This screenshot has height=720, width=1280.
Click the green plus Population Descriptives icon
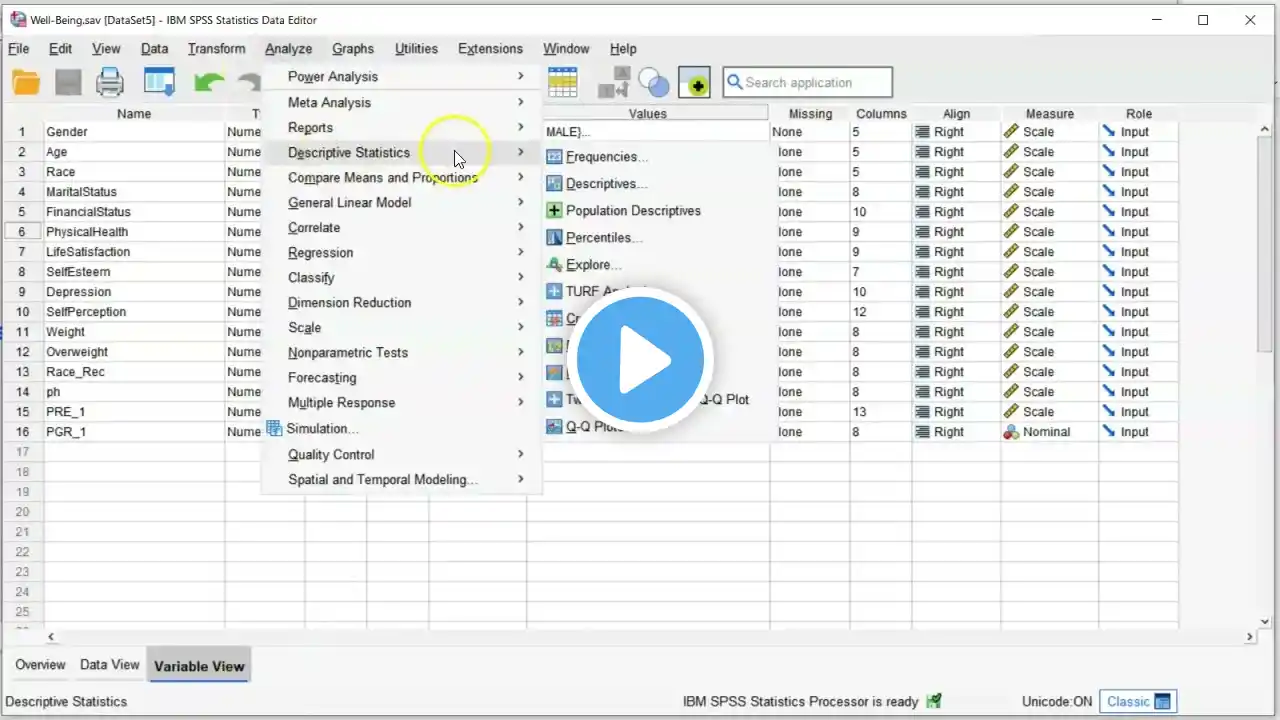point(554,211)
